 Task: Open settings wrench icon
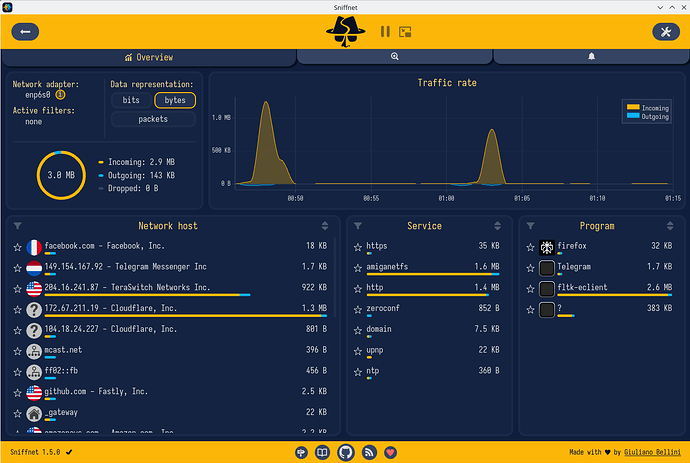coord(666,32)
